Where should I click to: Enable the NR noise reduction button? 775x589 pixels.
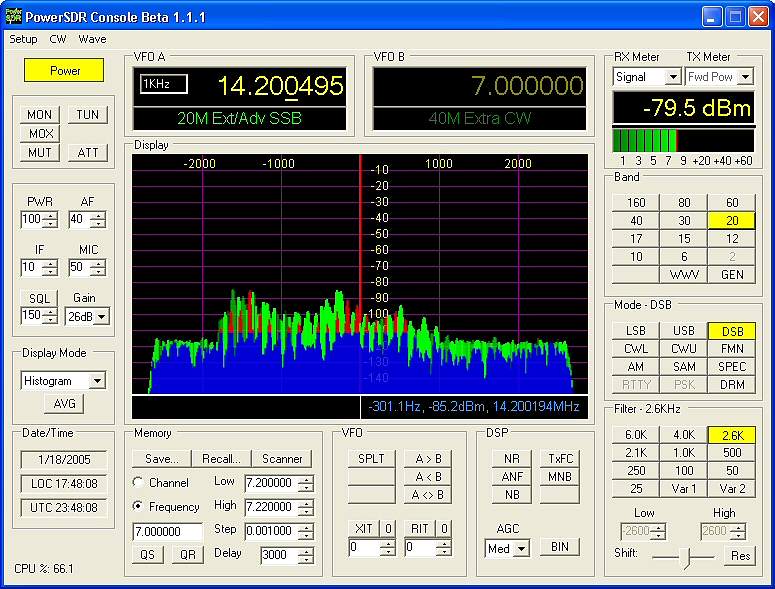pyautogui.click(x=512, y=459)
